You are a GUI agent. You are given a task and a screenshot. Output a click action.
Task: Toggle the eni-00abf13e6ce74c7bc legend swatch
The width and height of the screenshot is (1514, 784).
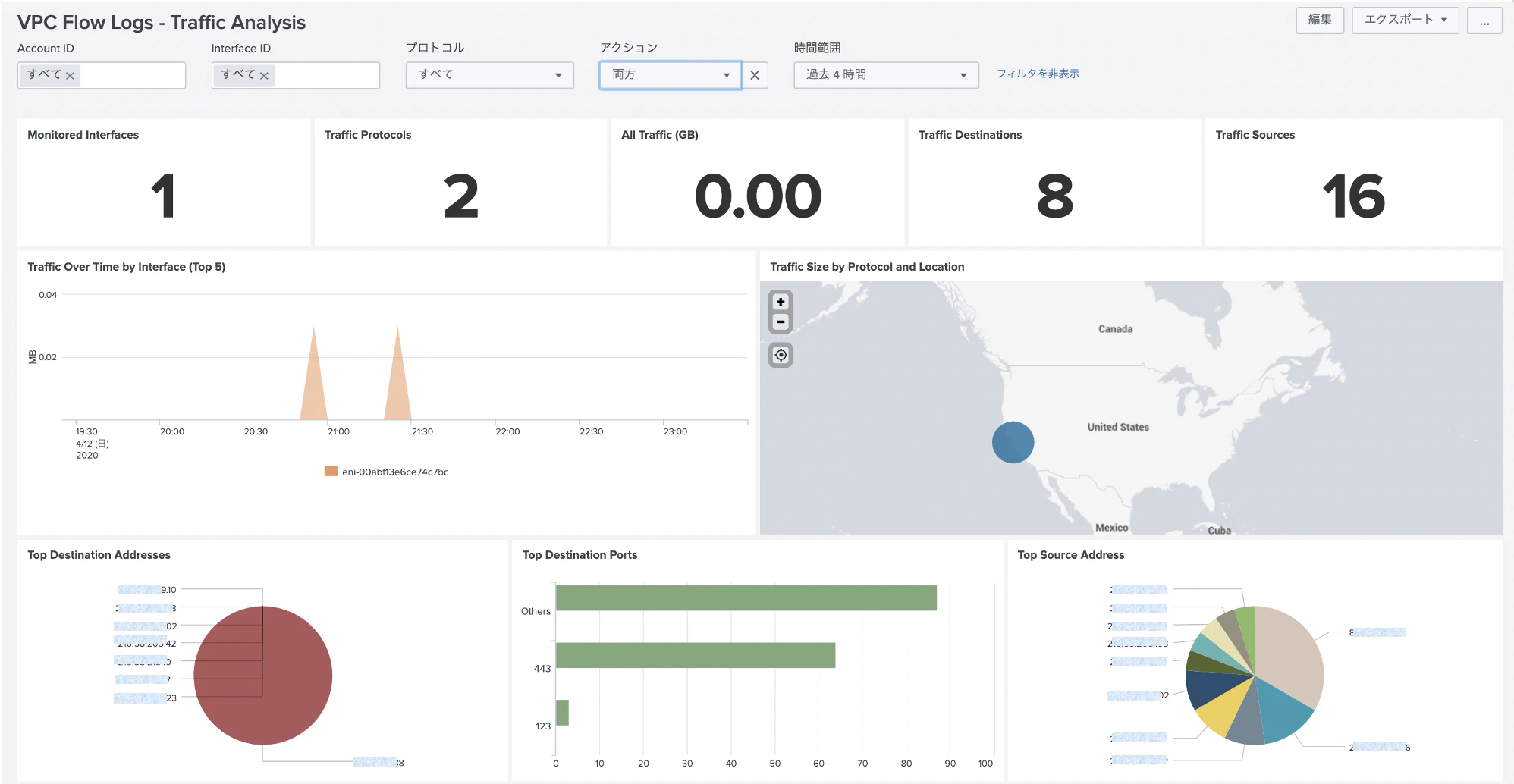331,472
